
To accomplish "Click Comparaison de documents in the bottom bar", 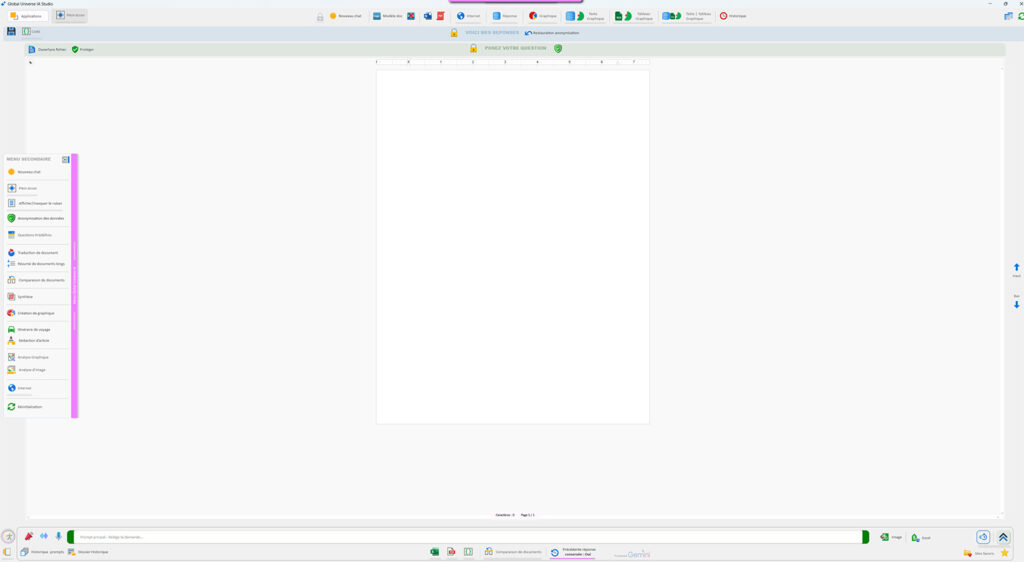I will [x=513, y=552].
